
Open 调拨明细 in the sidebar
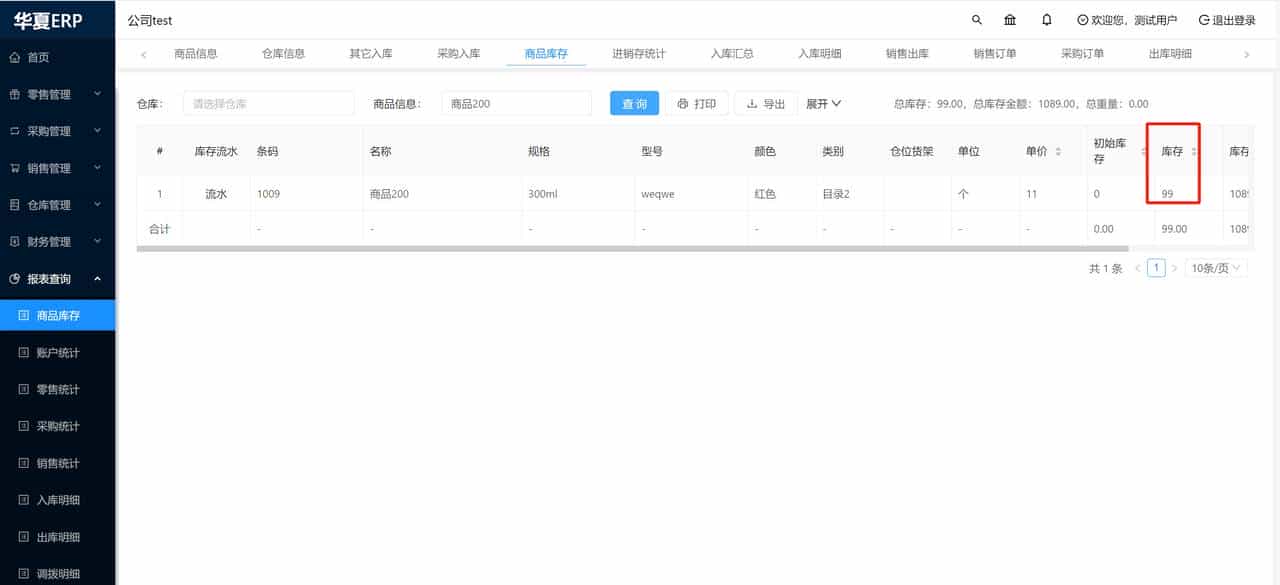click(x=58, y=573)
